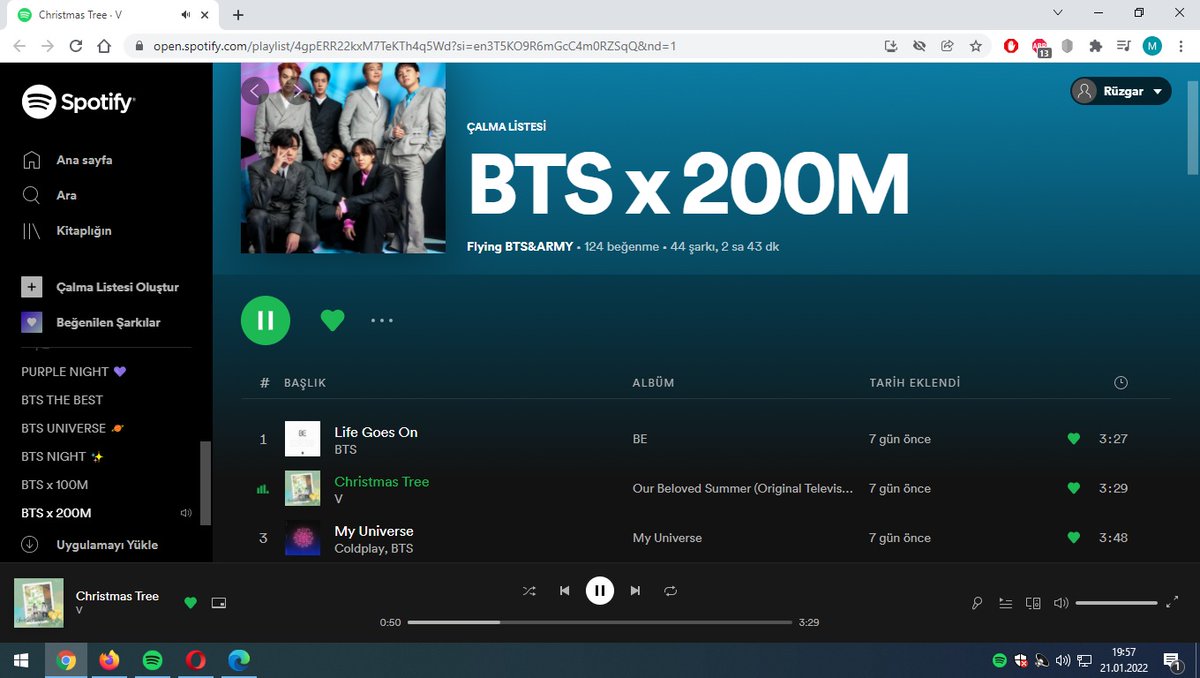
Task: Bookmark this page with the star
Action: pyautogui.click(x=976, y=46)
